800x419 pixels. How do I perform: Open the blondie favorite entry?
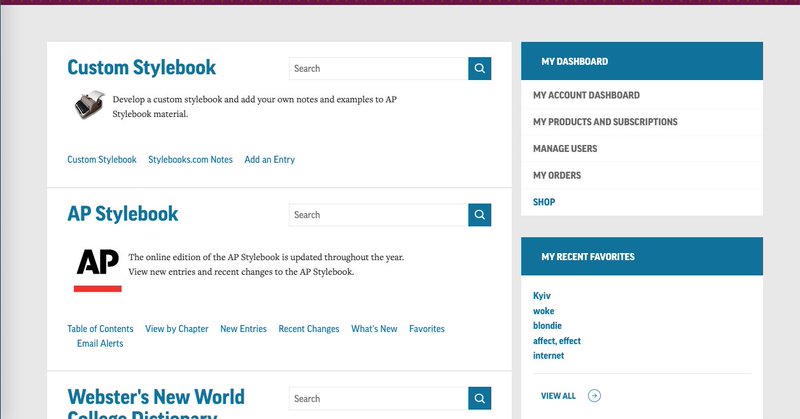tap(547, 326)
